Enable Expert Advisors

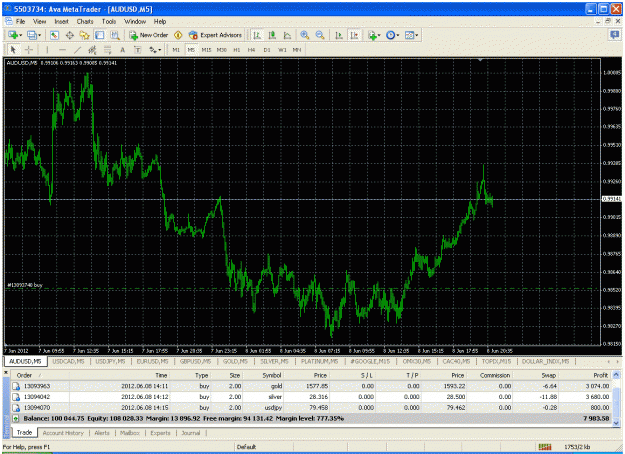click(215, 35)
